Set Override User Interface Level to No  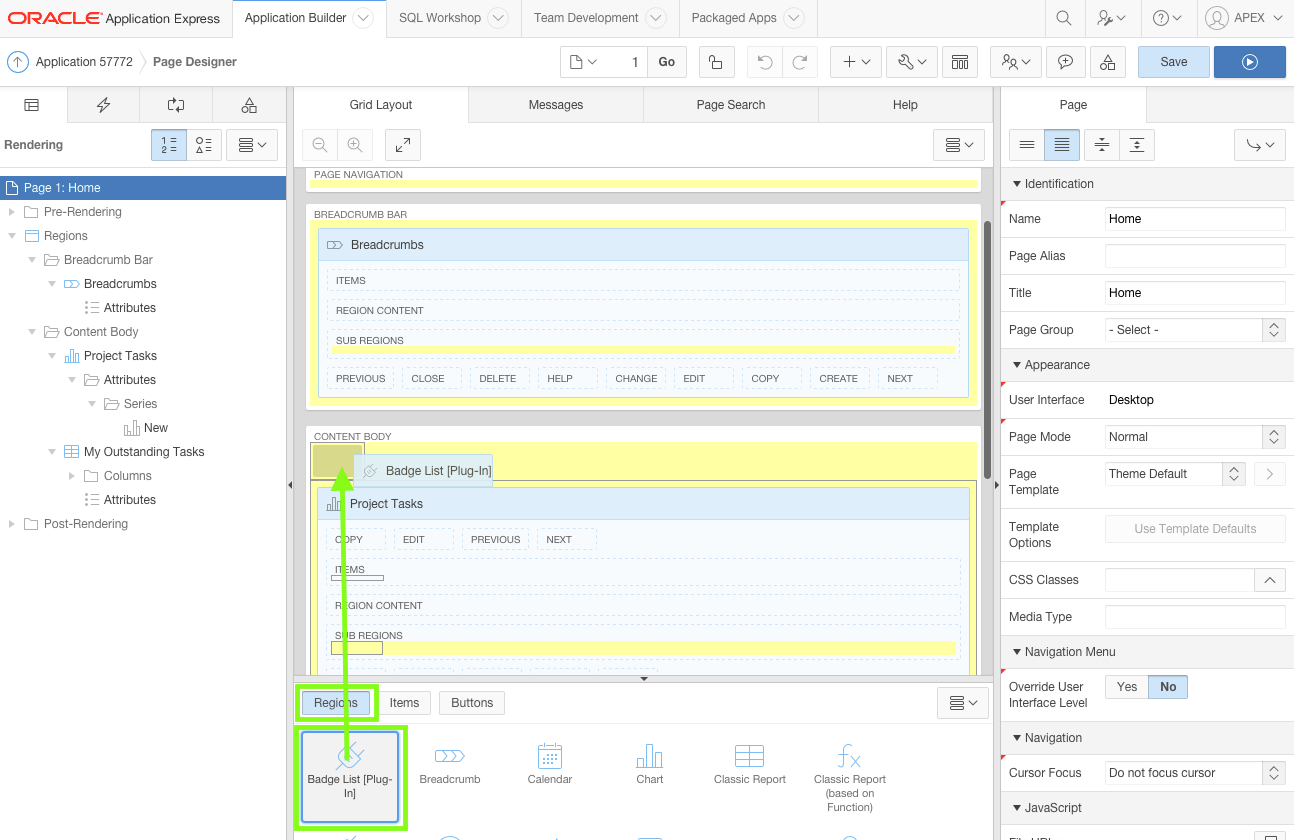pos(1167,687)
